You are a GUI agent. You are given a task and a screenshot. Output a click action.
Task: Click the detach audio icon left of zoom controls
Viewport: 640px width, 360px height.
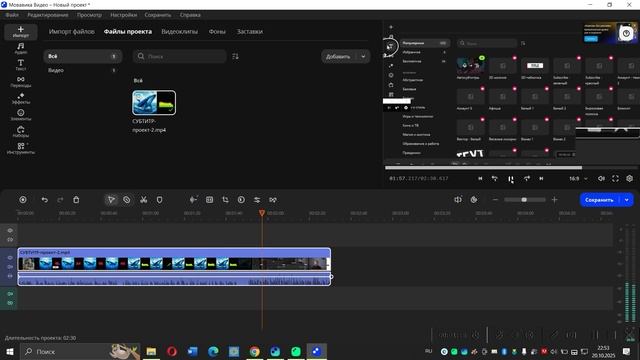[x=458, y=200]
